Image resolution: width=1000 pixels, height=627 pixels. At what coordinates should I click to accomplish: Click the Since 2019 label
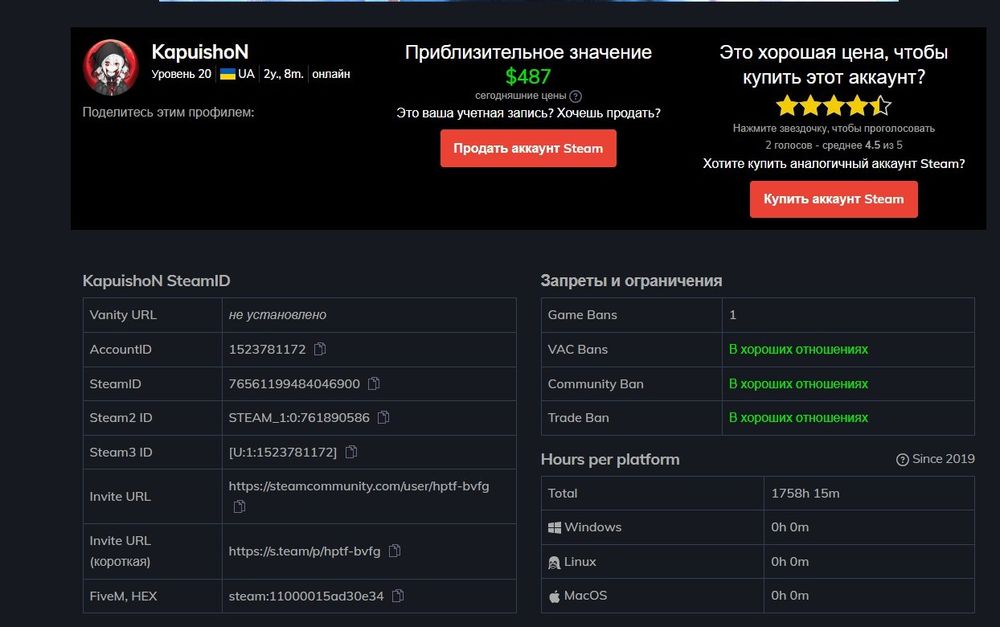coord(943,459)
